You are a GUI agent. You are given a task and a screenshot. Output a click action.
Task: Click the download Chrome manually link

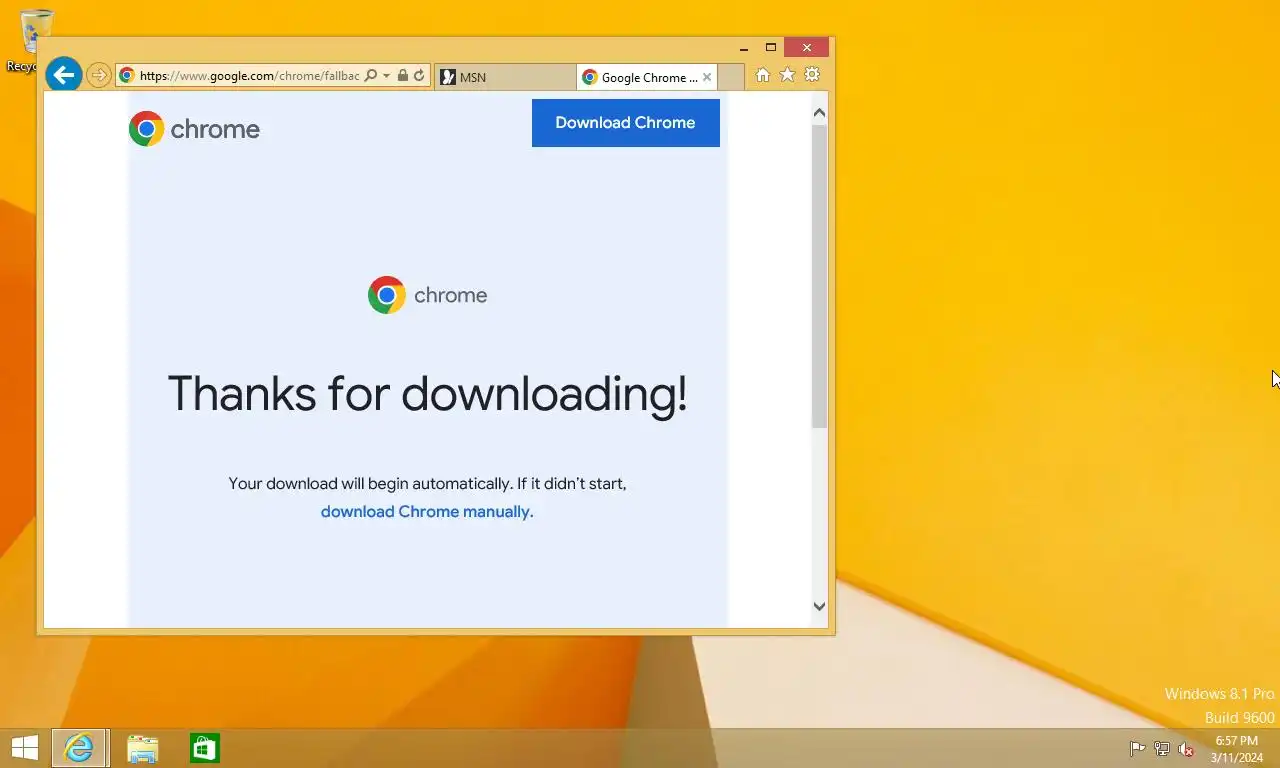point(427,511)
